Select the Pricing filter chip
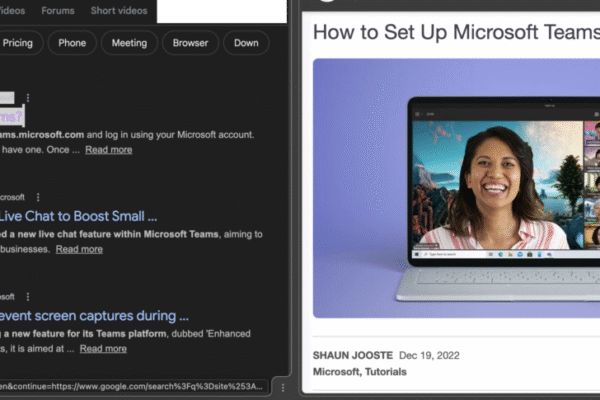 [x=18, y=43]
